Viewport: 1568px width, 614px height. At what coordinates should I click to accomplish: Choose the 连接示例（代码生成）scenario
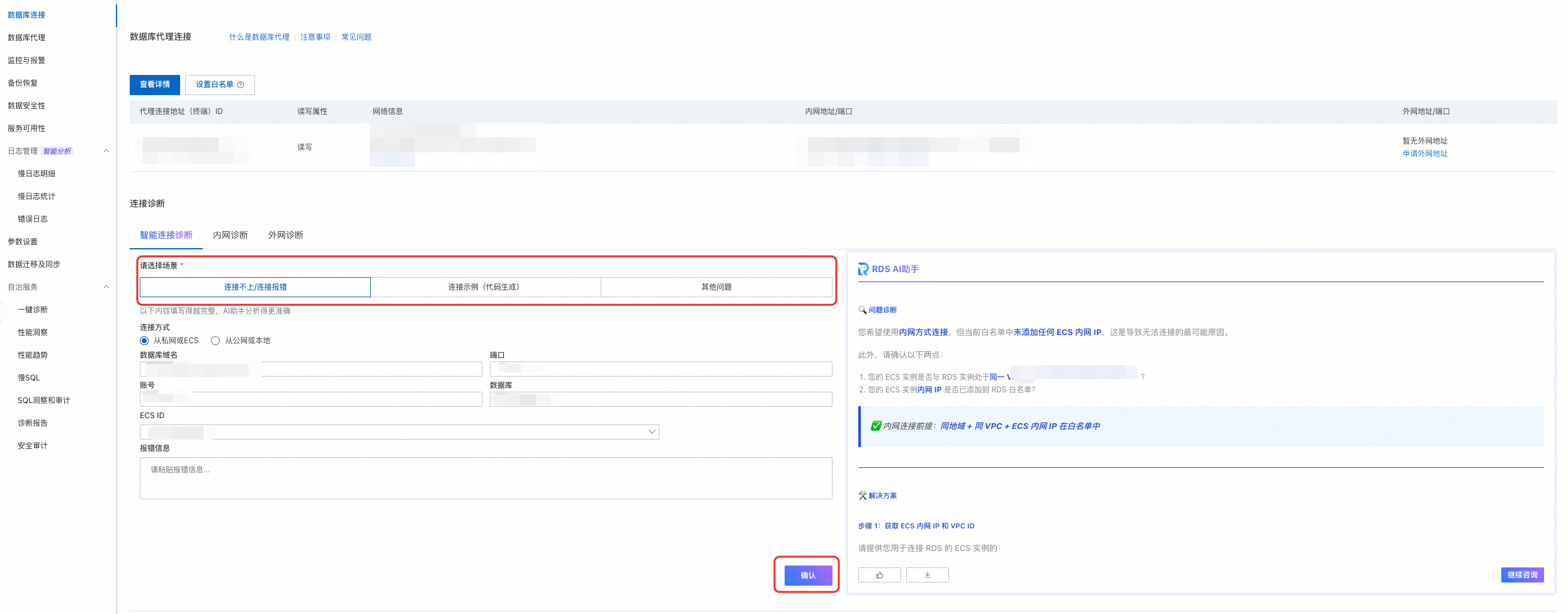click(486, 287)
